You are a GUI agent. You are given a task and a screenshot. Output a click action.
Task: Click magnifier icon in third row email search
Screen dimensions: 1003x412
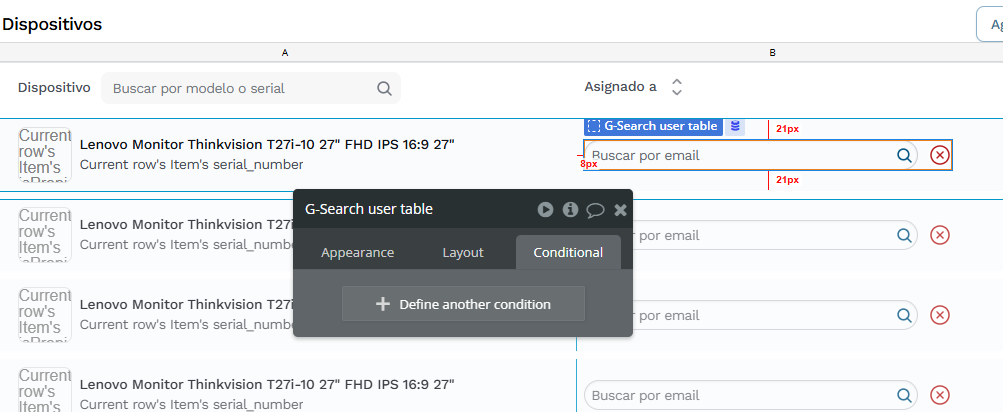click(x=904, y=315)
